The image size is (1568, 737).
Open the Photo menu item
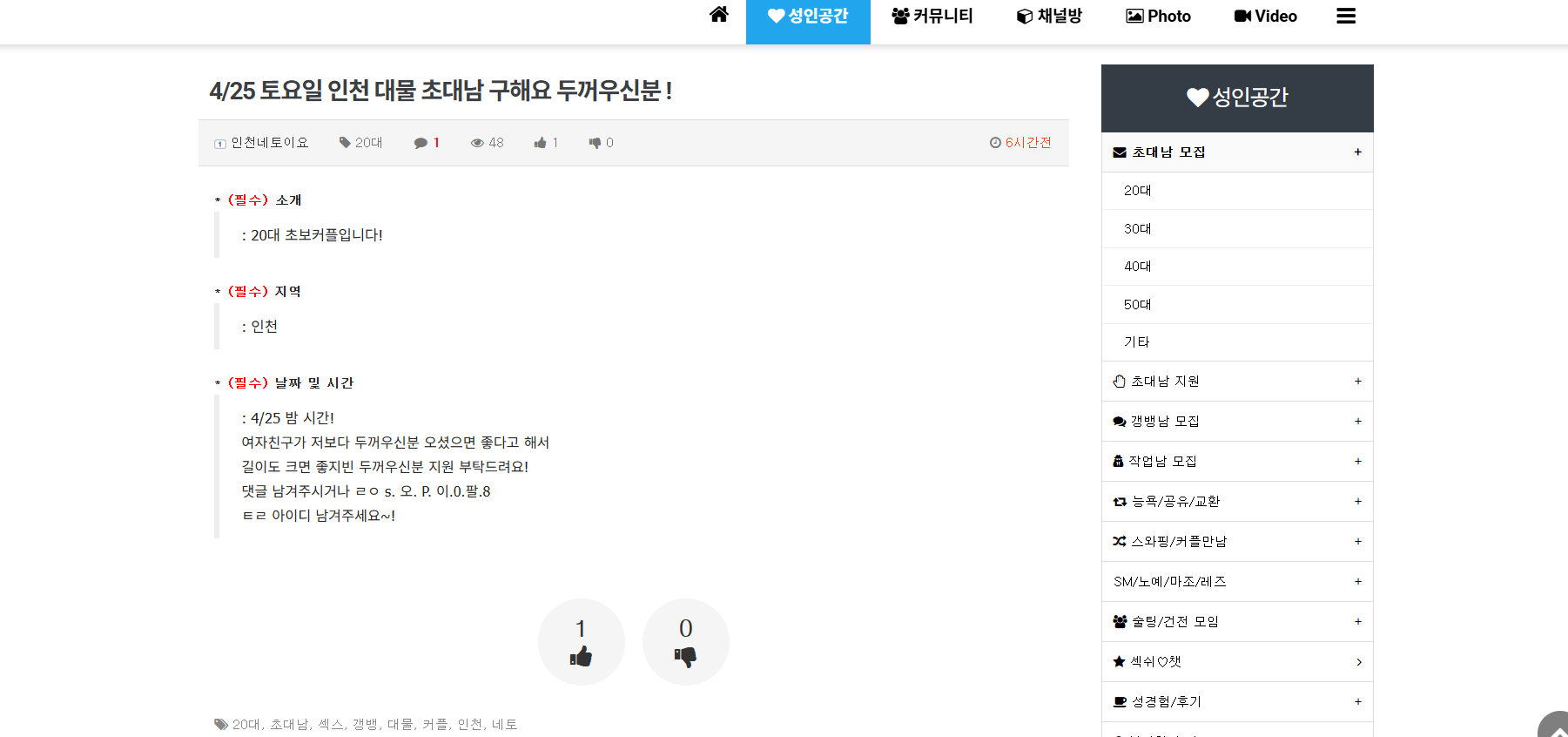click(1158, 17)
